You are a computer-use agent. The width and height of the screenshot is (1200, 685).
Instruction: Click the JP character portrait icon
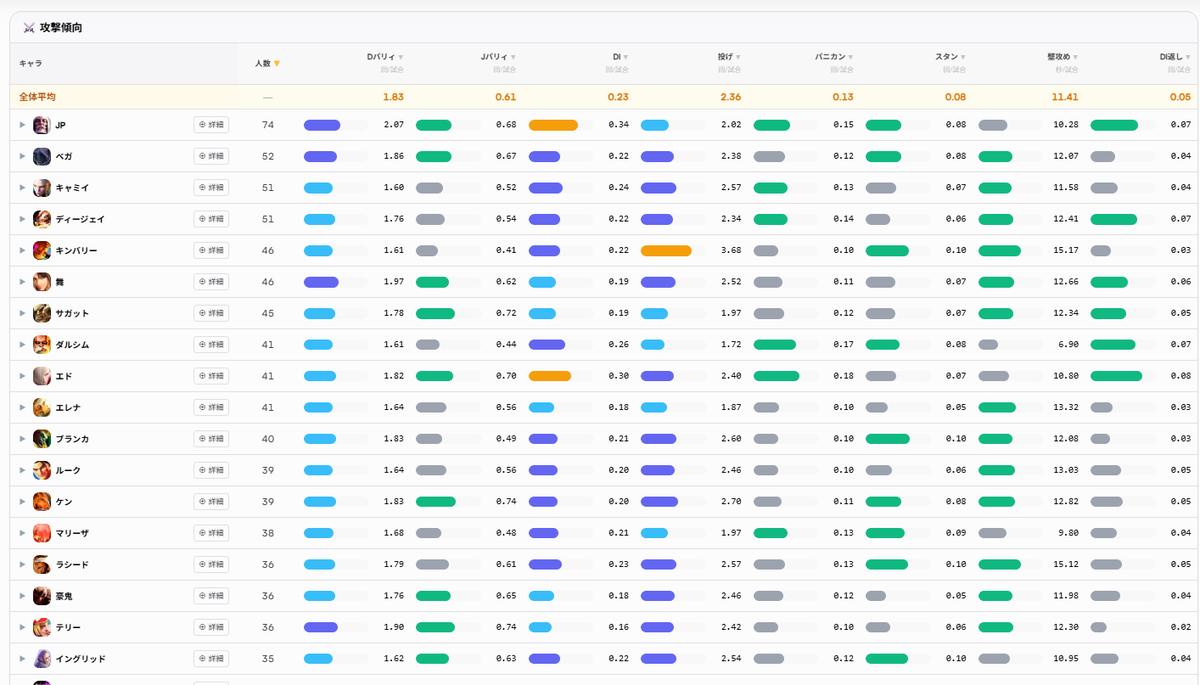(x=41, y=125)
